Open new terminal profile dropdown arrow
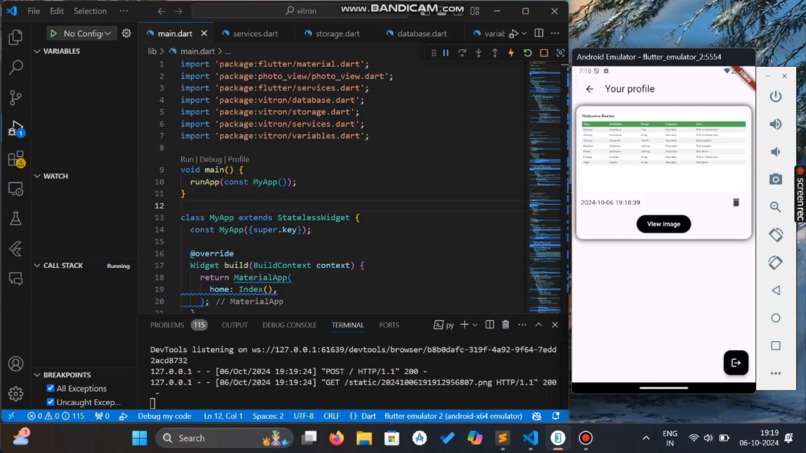 point(475,325)
